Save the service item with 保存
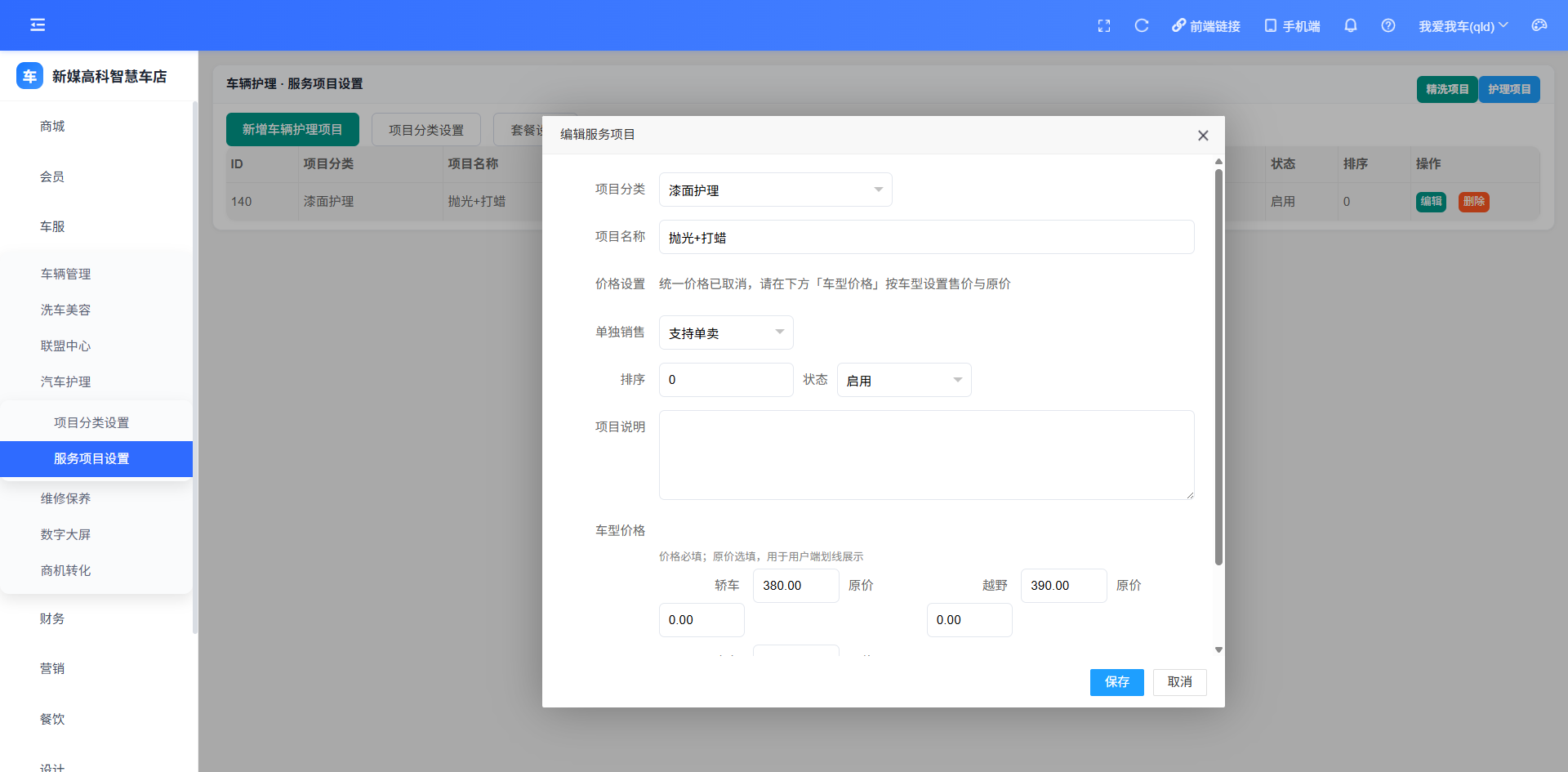 [1117, 682]
